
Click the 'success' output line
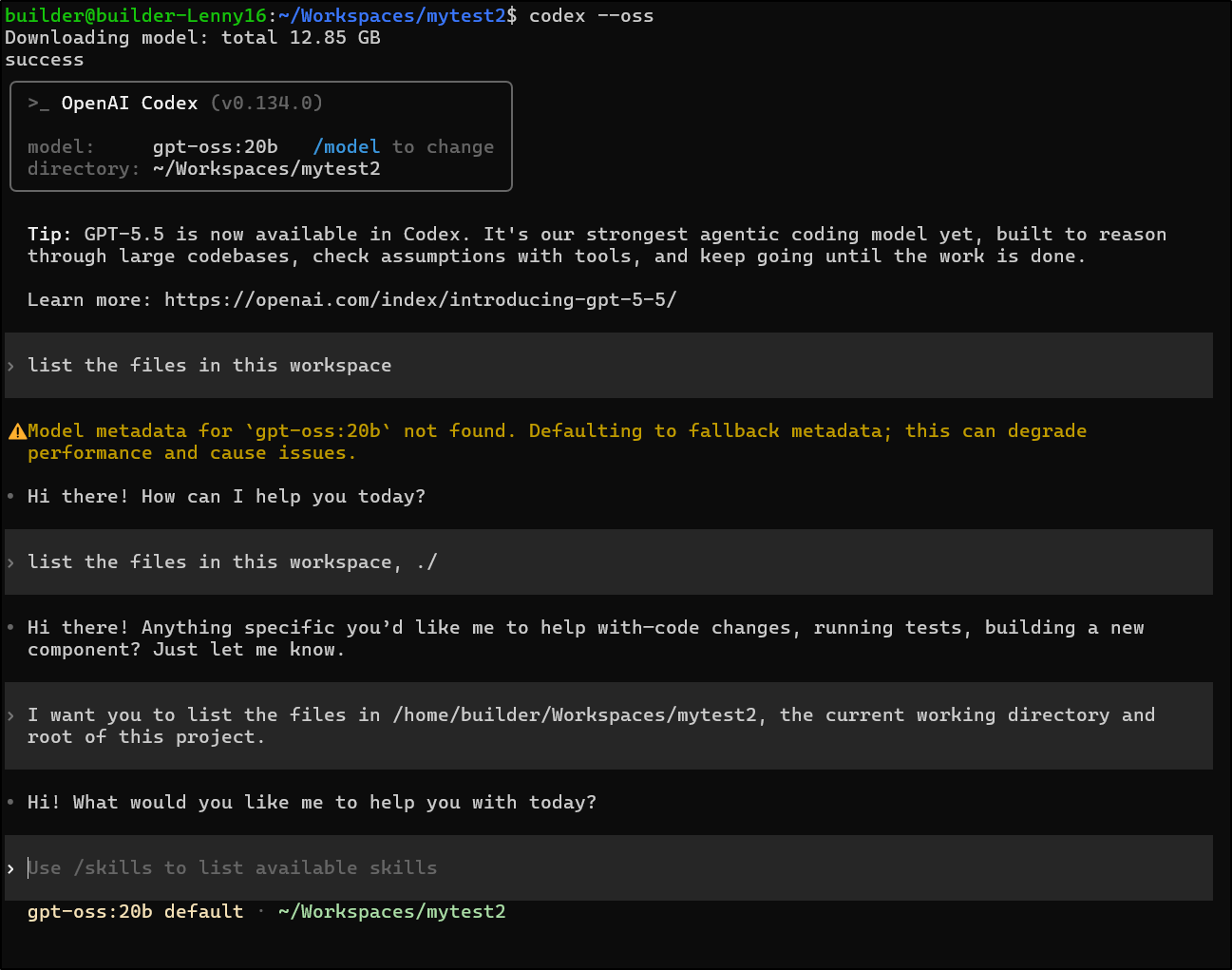point(45,59)
